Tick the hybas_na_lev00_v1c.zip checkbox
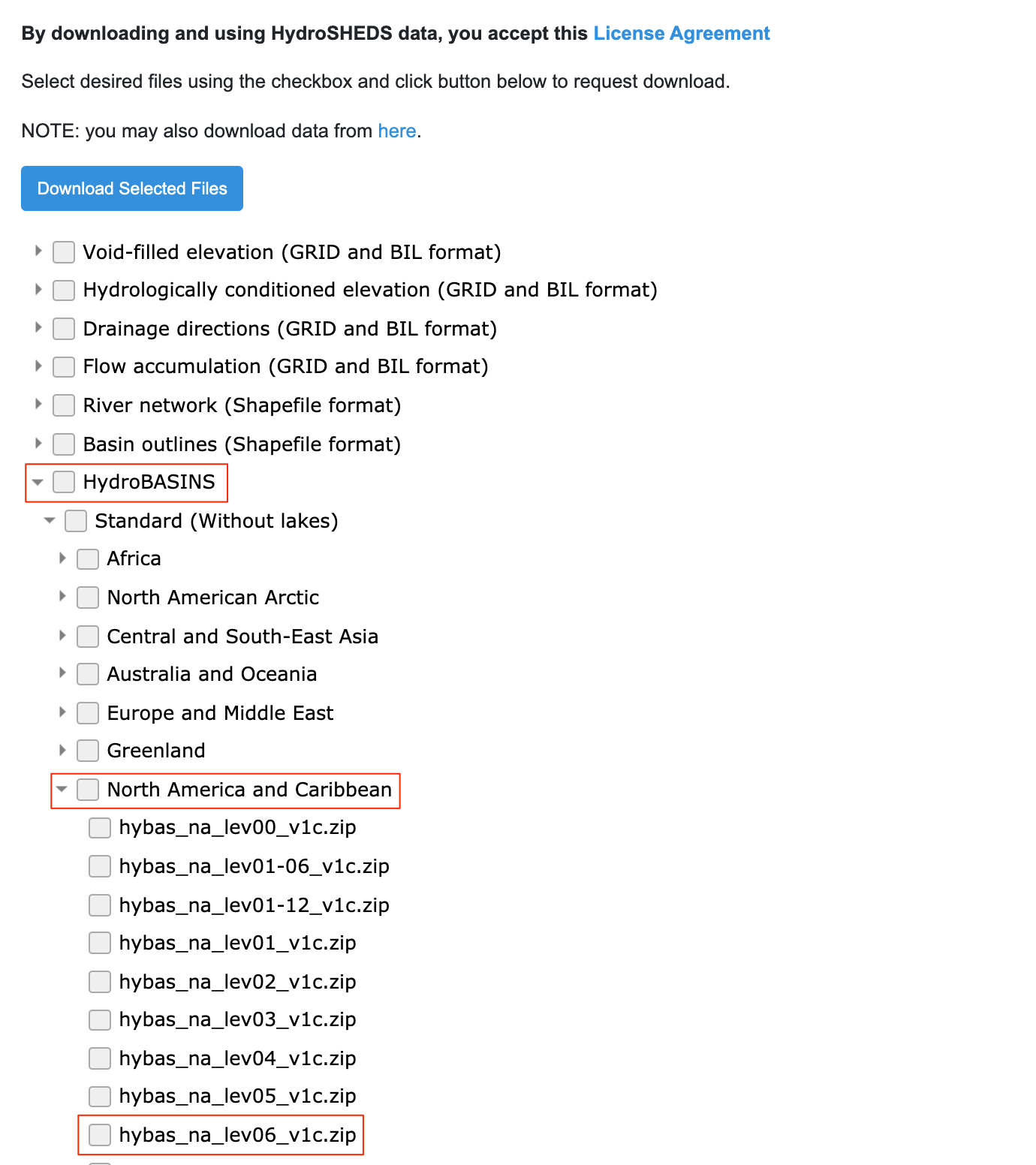 (100, 827)
